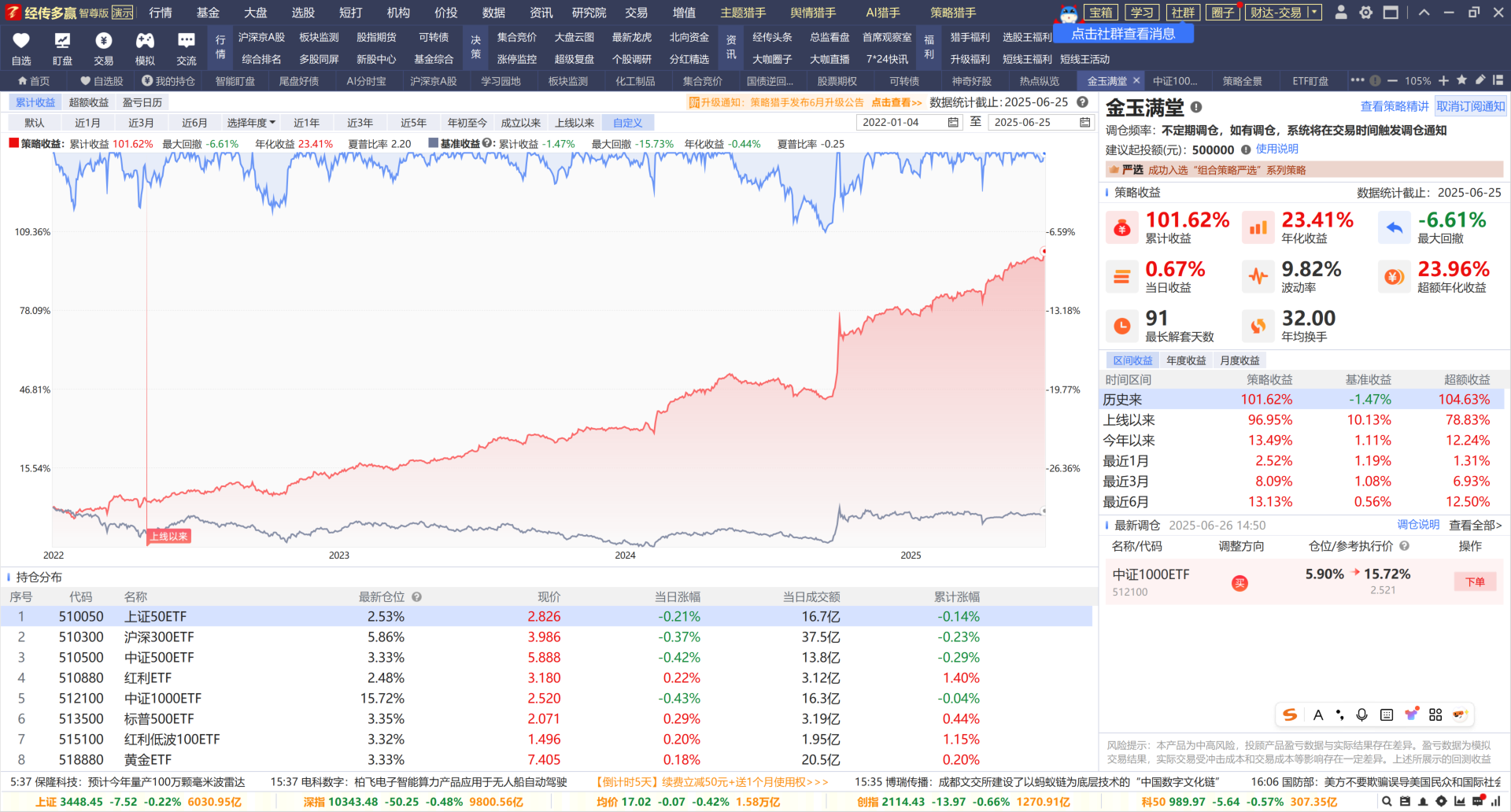Open the settings gear icon
The height and width of the screenshot is (812, 1511).
tap(1365, 13)
